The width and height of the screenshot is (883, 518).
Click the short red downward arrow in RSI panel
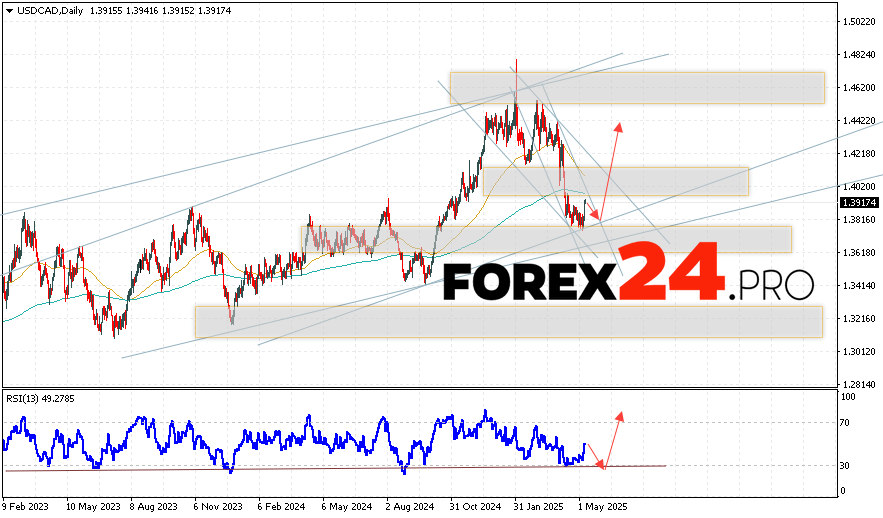coord(595,455)
